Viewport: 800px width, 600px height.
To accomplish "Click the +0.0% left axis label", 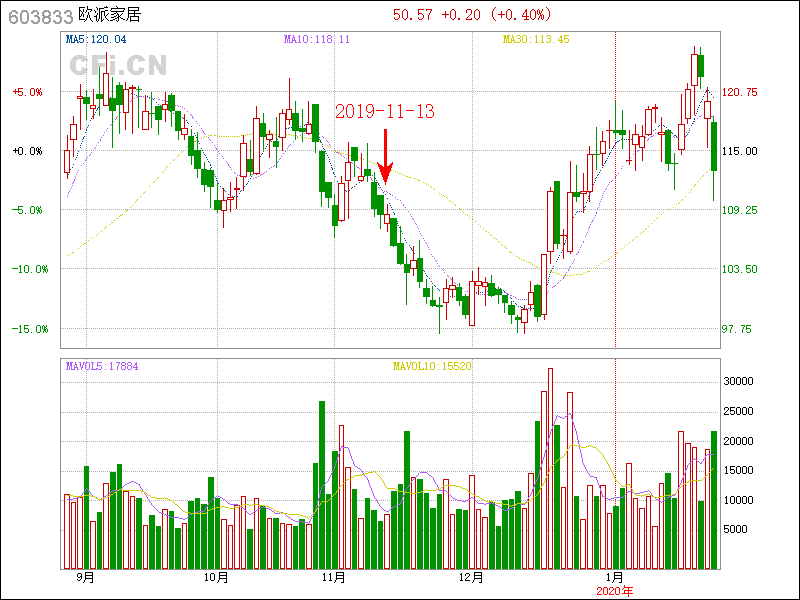I will 28,151.
